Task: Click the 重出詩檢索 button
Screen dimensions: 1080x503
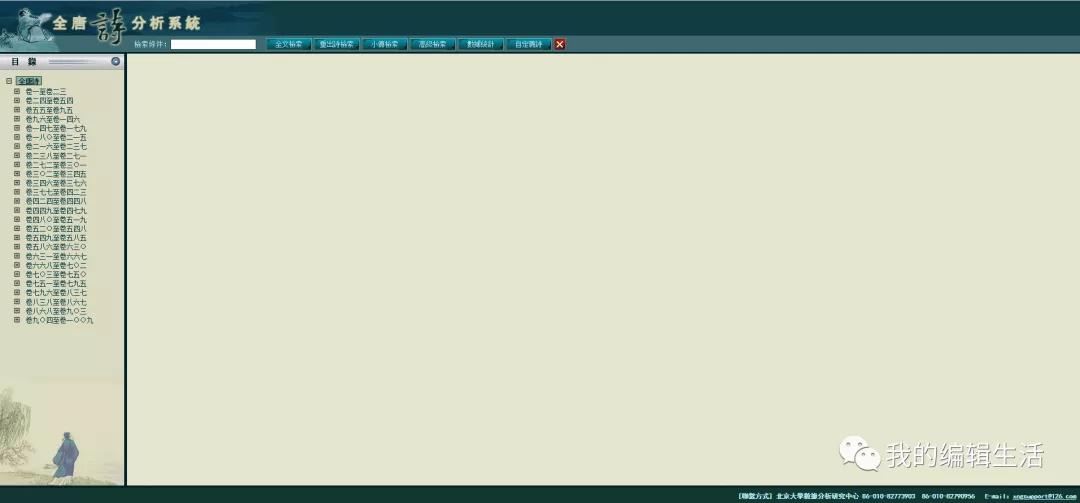Action: [337, 44]
